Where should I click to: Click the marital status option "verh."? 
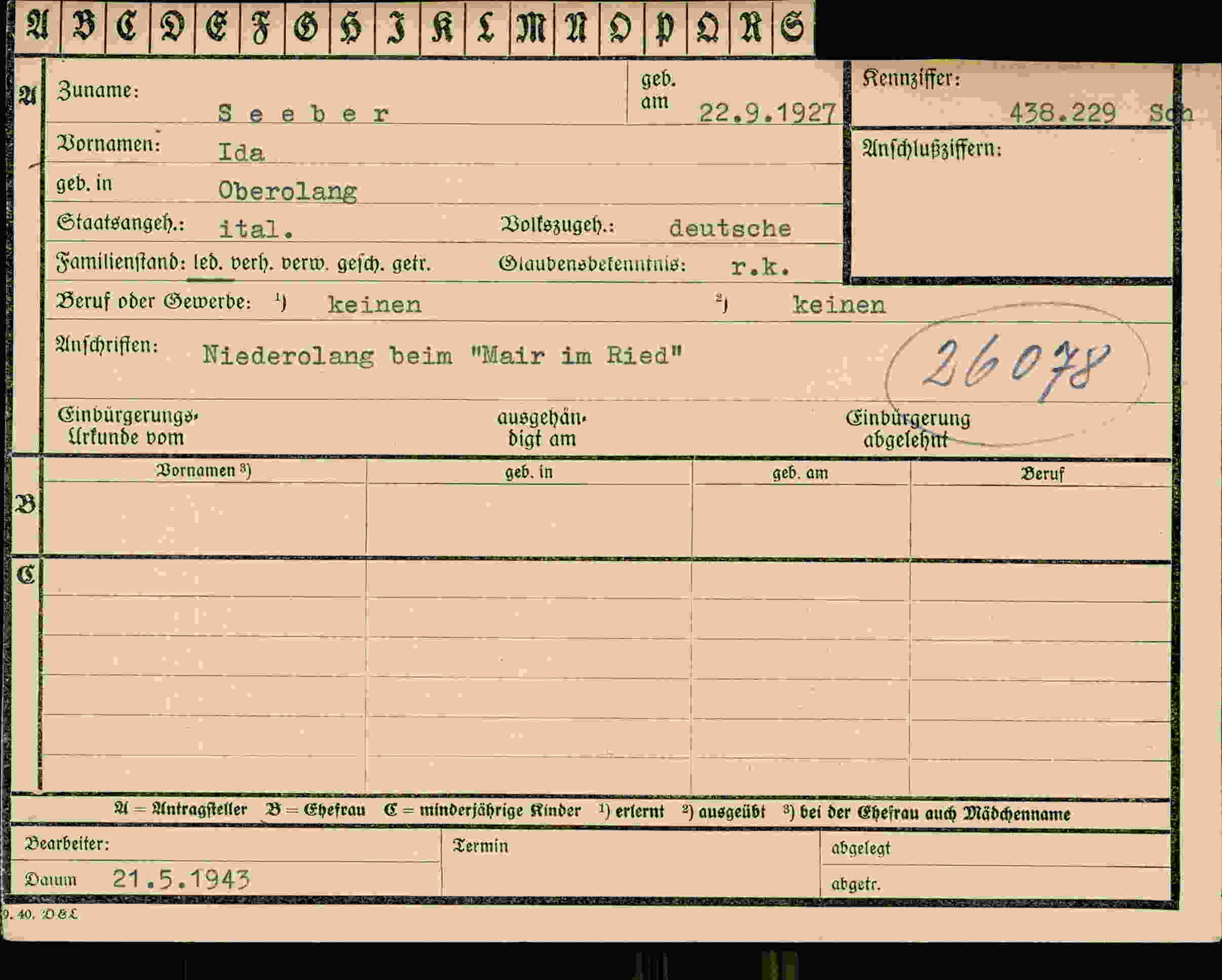click(252, 263)
